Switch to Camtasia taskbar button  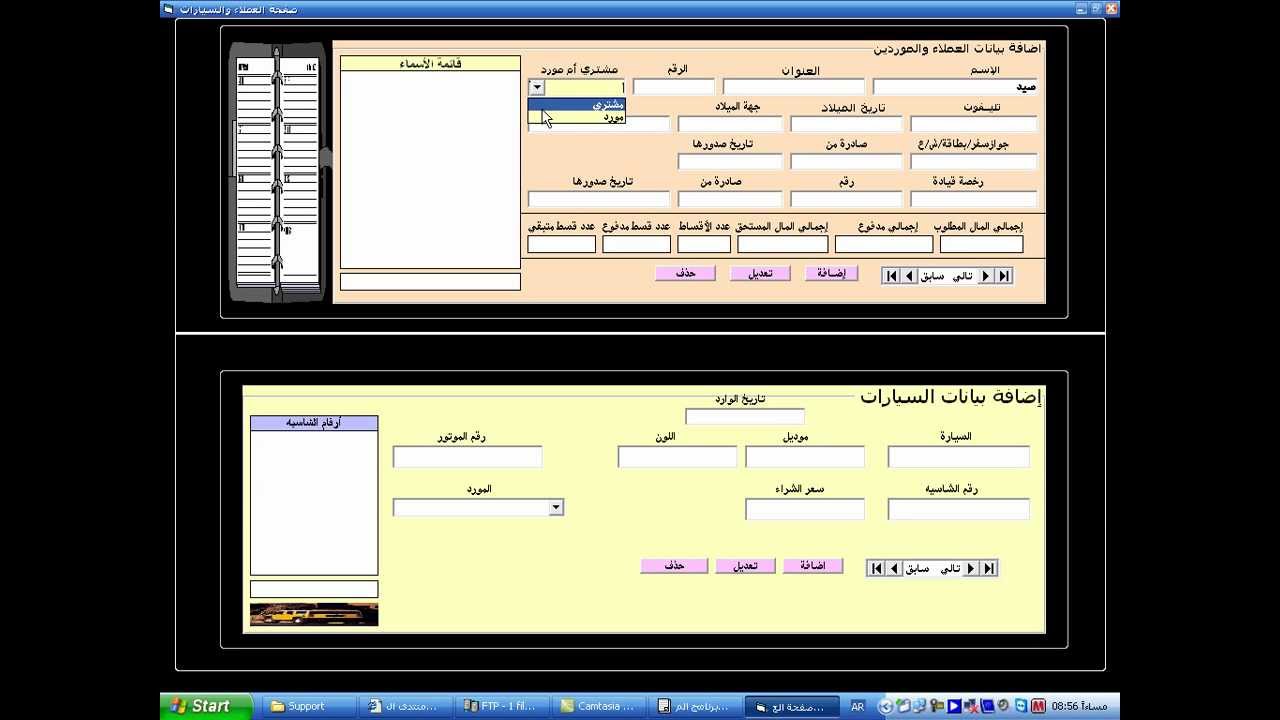click(x=600, y=706)
